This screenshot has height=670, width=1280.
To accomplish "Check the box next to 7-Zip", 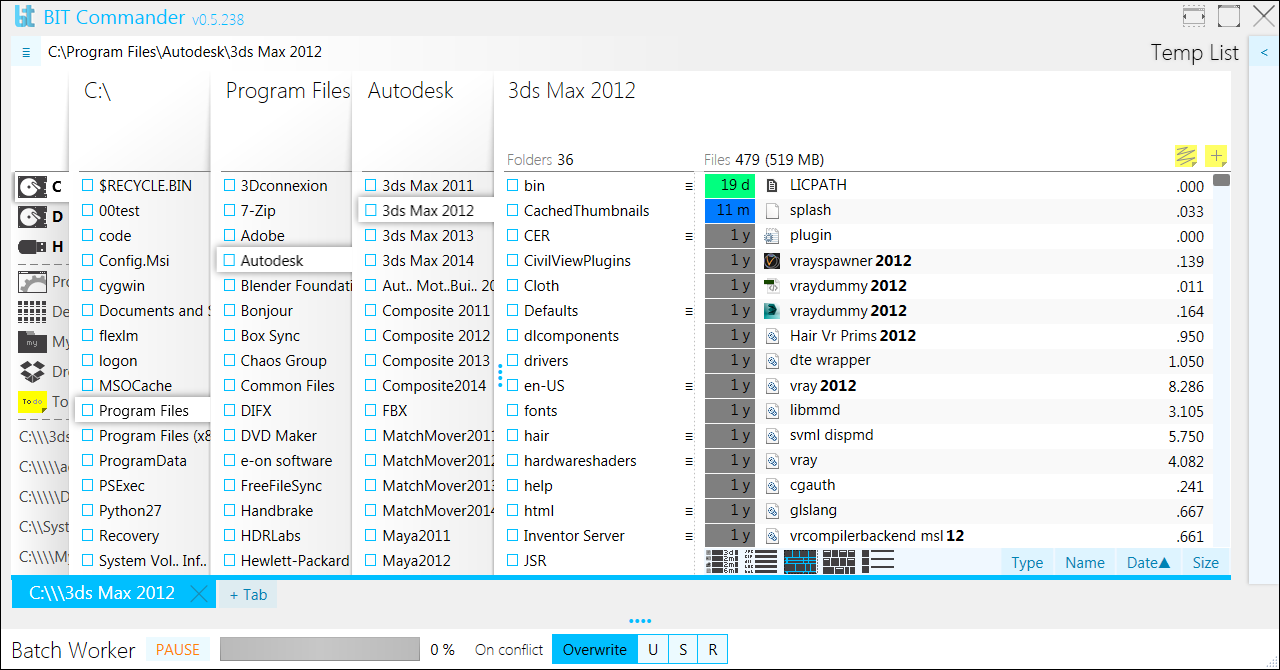I will tap(230, 211).
